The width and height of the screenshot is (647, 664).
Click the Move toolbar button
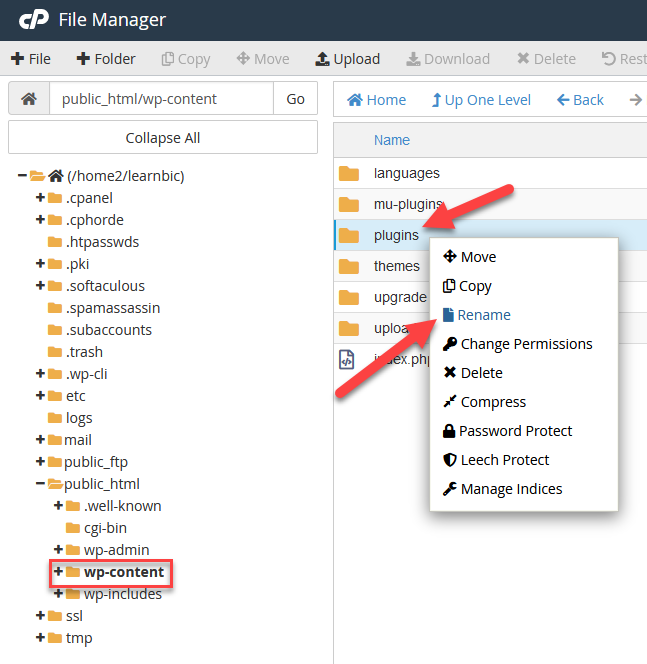coord(263,59)
